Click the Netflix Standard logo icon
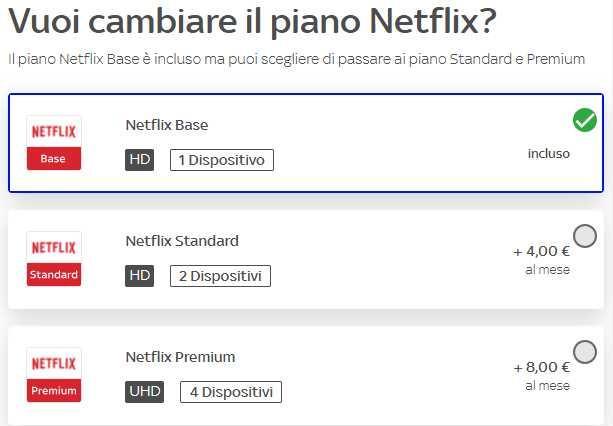Image resolution: width=613 pixels, height=426 pixels. tap(53, 259)
